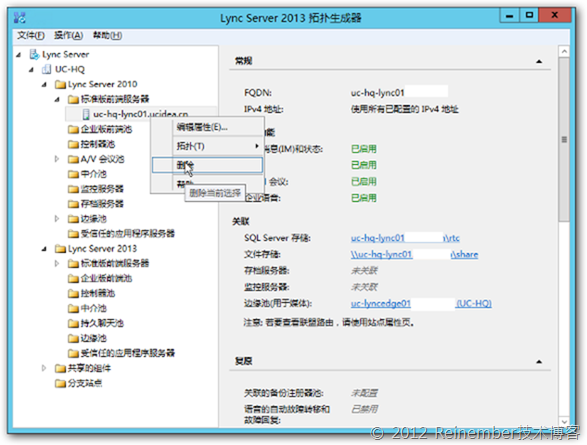
Task: Click the uc-hq-lync01 server icon in tree
Action: (x=86, y=114)
